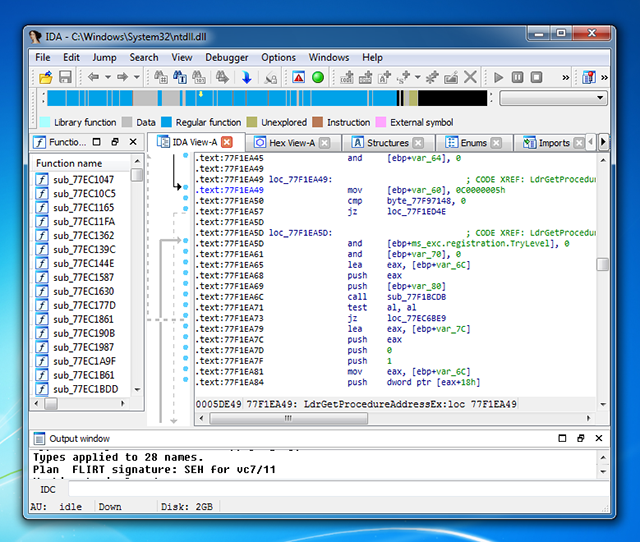640x542 pixels.
Task: Open the empty combo box beside navigation band
Action: (x=552, y=98)
